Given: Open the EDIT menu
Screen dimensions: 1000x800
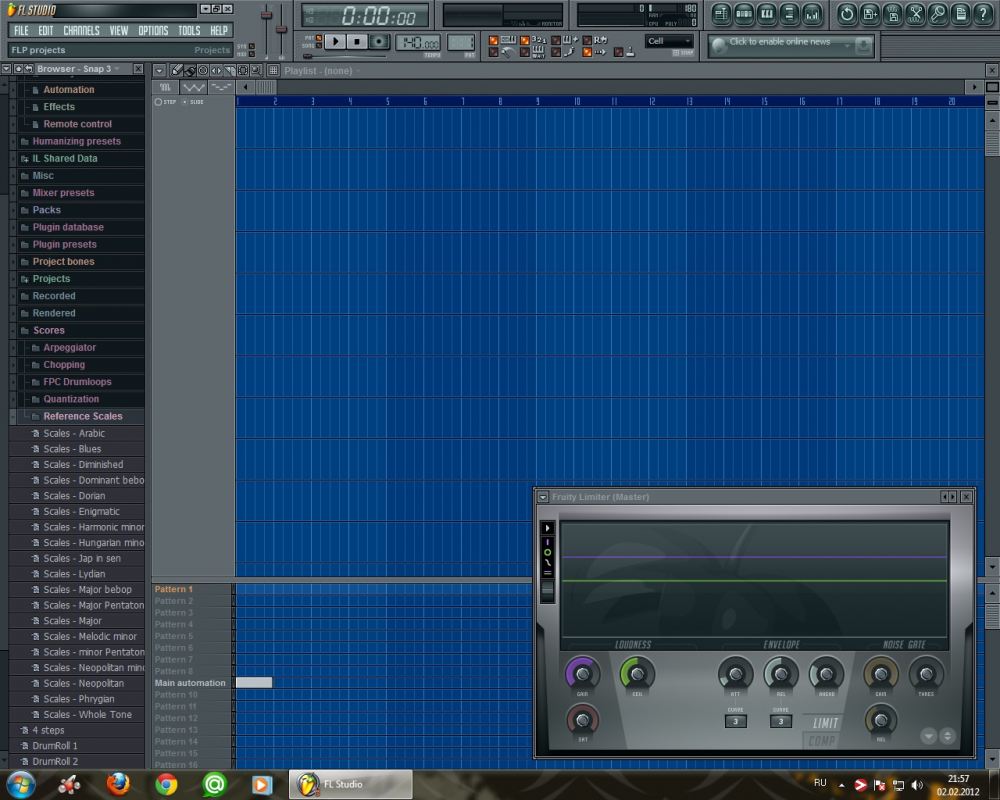Looking at the screenshot, I should (x=45, y=31).
